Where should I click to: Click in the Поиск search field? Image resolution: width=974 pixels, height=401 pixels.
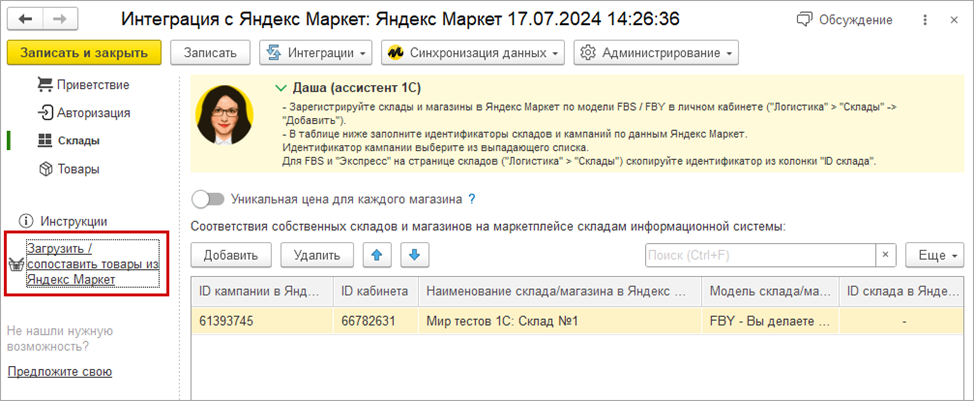760,255
